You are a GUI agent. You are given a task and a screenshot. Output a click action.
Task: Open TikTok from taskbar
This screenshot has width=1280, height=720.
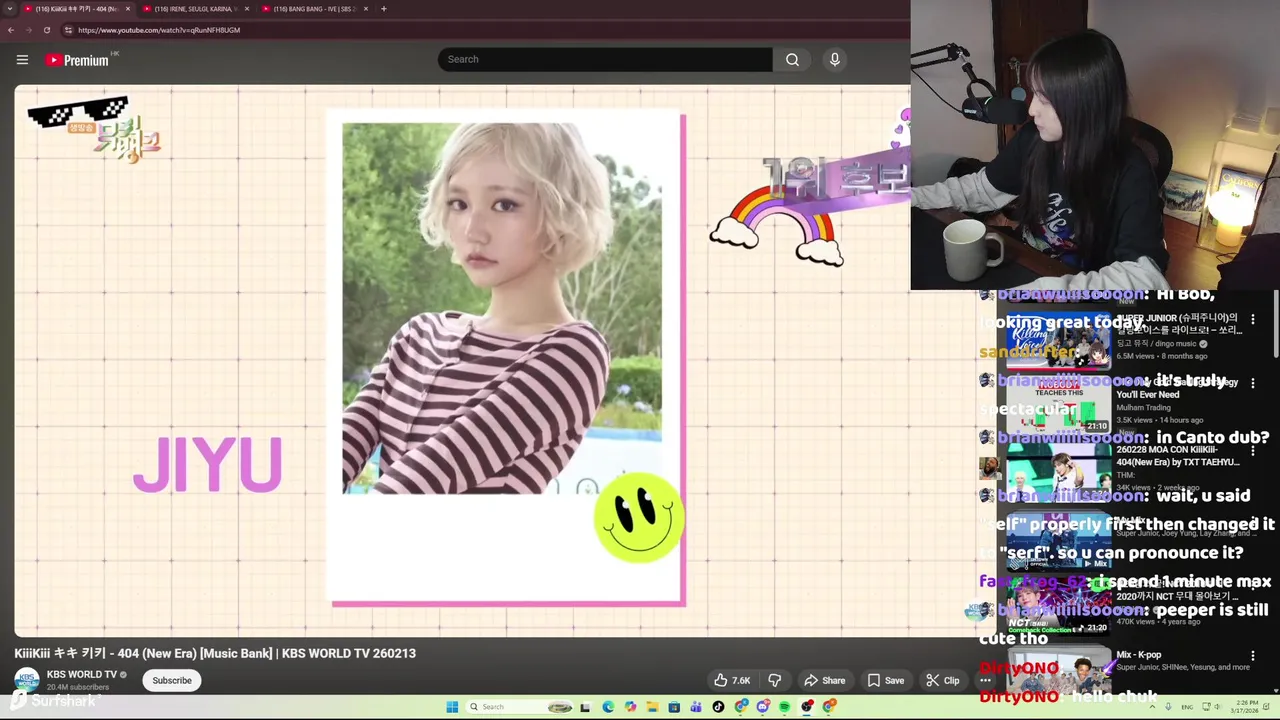click(x=718, y=707)
